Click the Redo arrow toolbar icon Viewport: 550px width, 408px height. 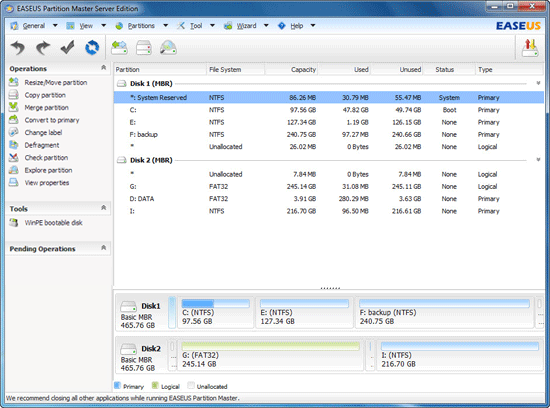tap(43, 48)
